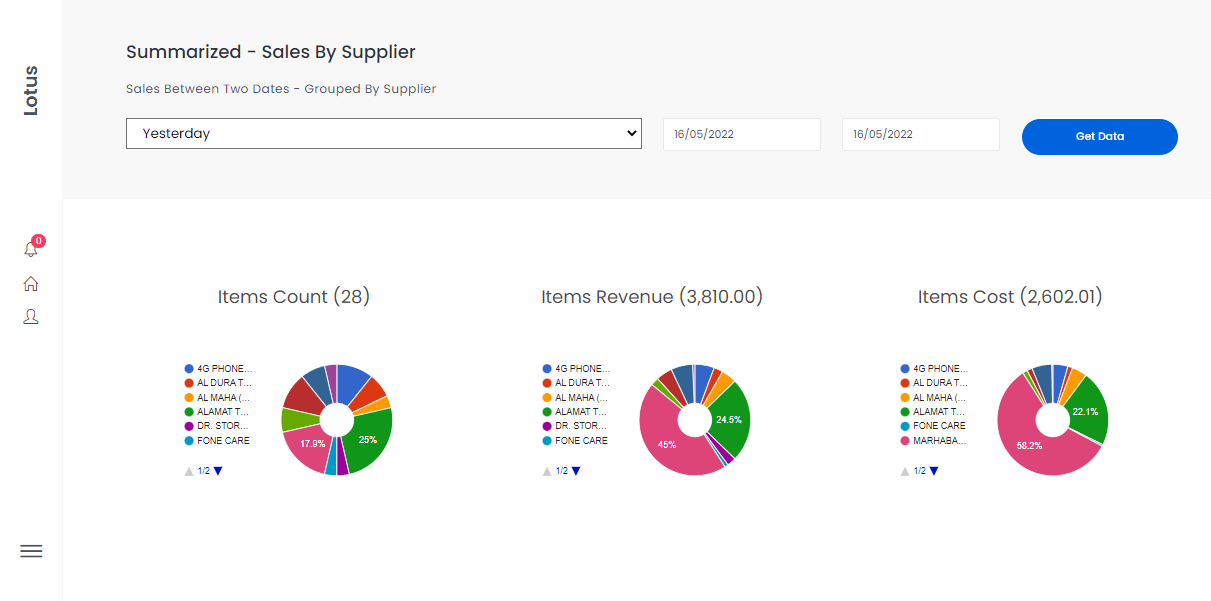
Task: Click AL MAHA legend label in Items Cost
Action: (941, 397)
